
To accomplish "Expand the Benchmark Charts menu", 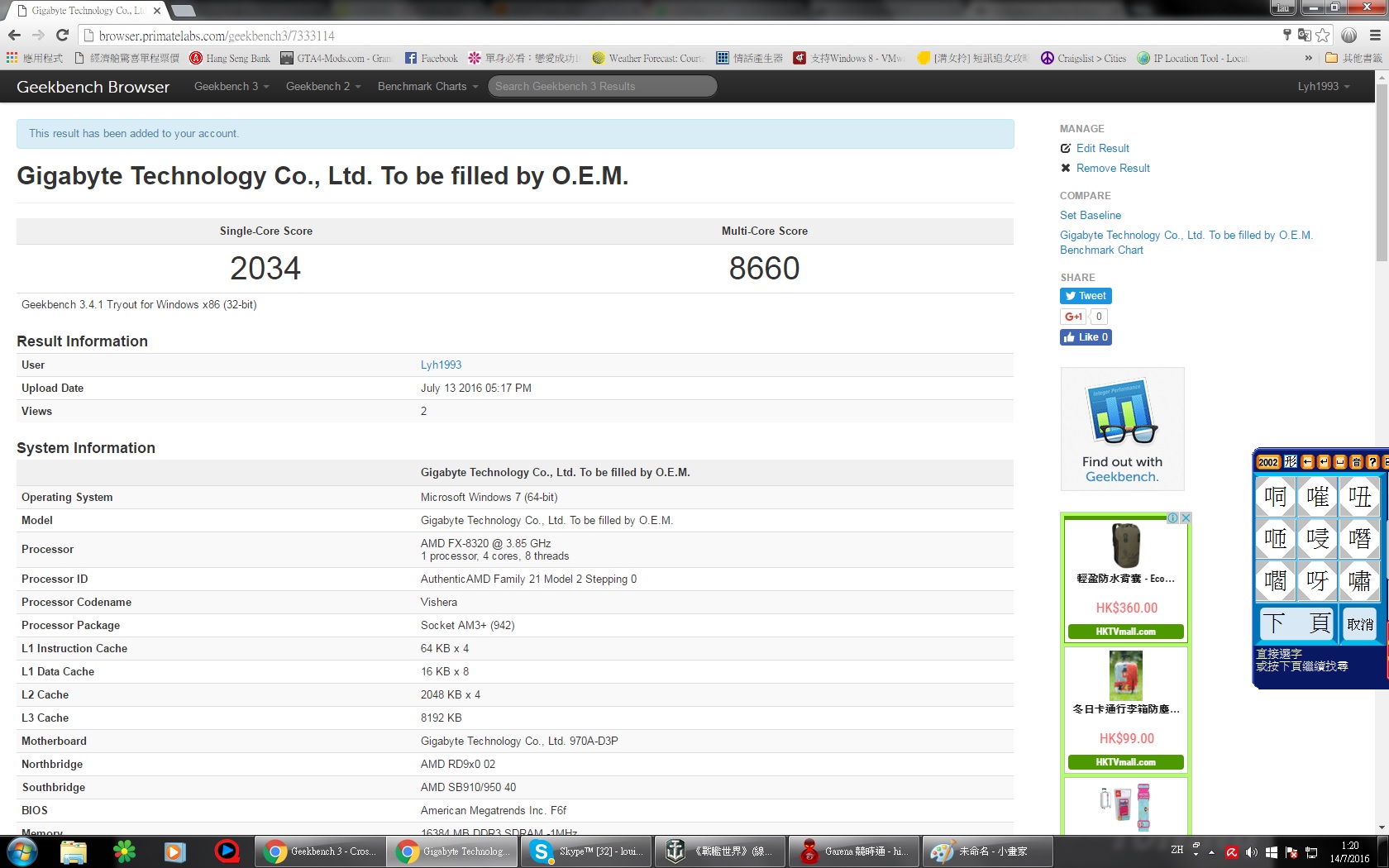I will (427, 86).
